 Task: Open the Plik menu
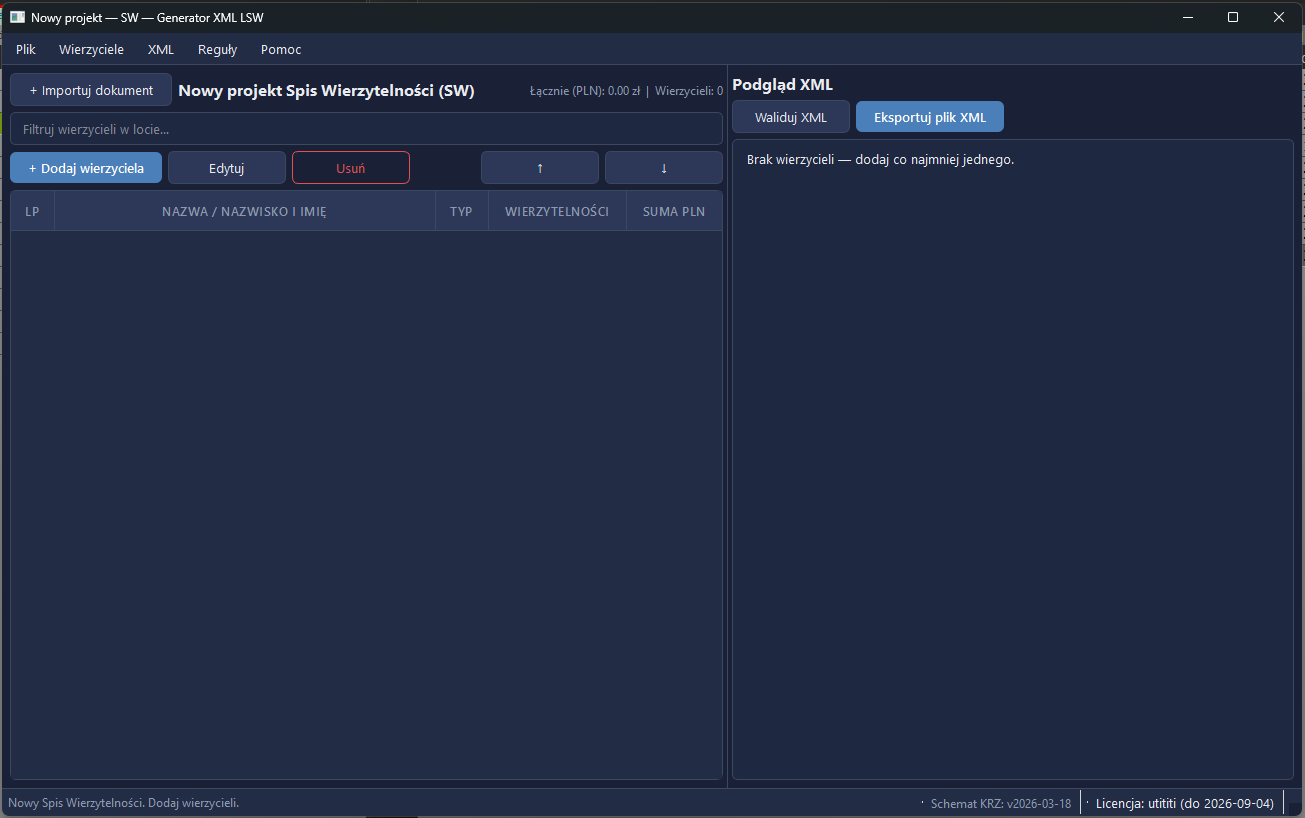26,49
